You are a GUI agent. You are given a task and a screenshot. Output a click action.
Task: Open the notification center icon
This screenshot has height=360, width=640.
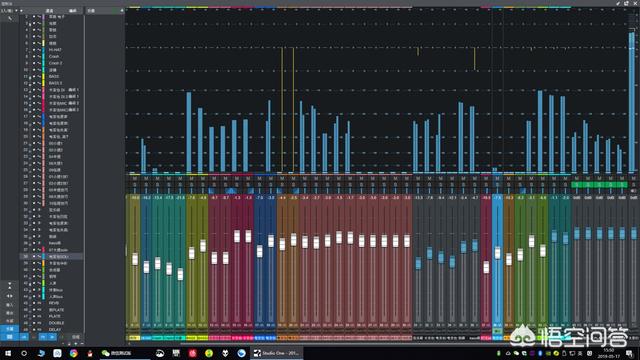coord(630,353)
